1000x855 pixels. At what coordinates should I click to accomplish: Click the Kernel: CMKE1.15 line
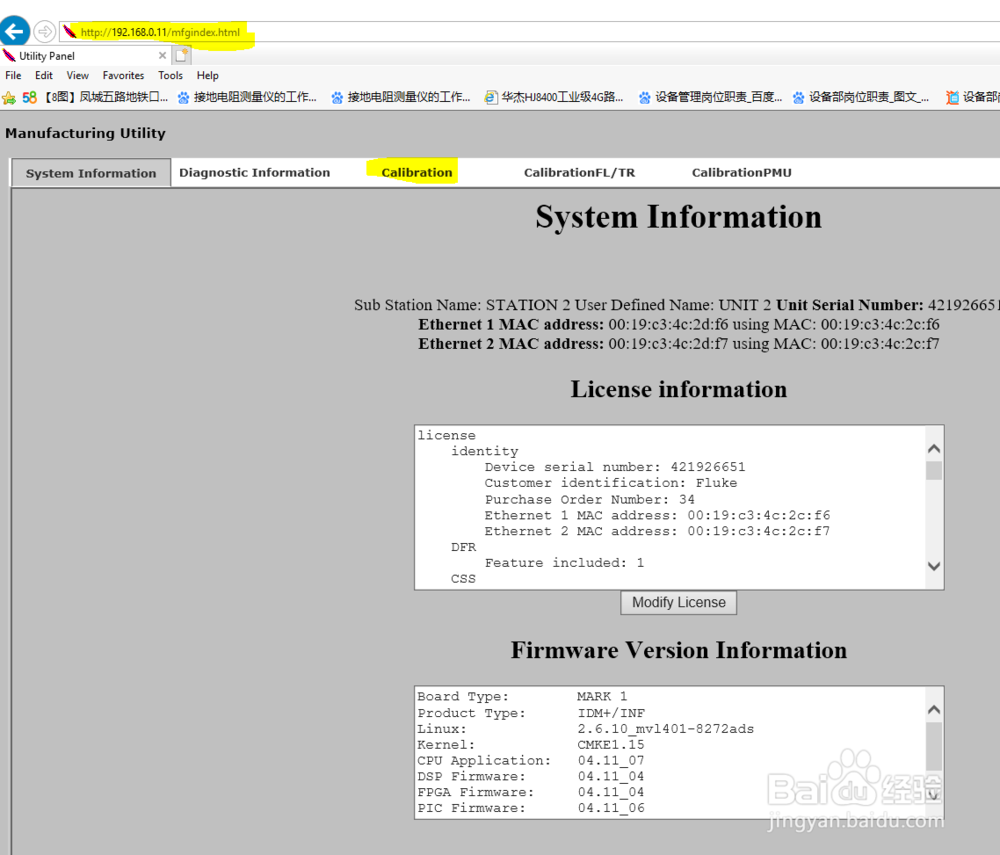click(x=531, y=745)
